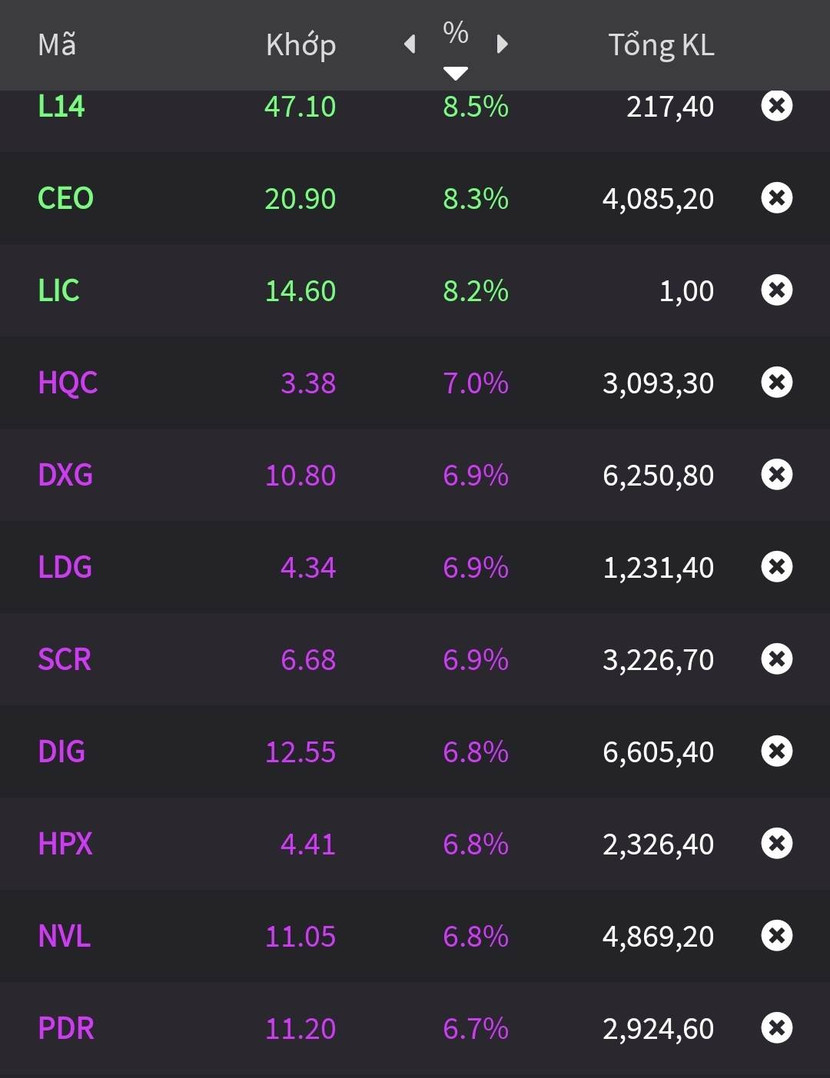Screen dimensions: 830x1078
Task: Select the DXG matched price 10.80
Action: point(300,475)
